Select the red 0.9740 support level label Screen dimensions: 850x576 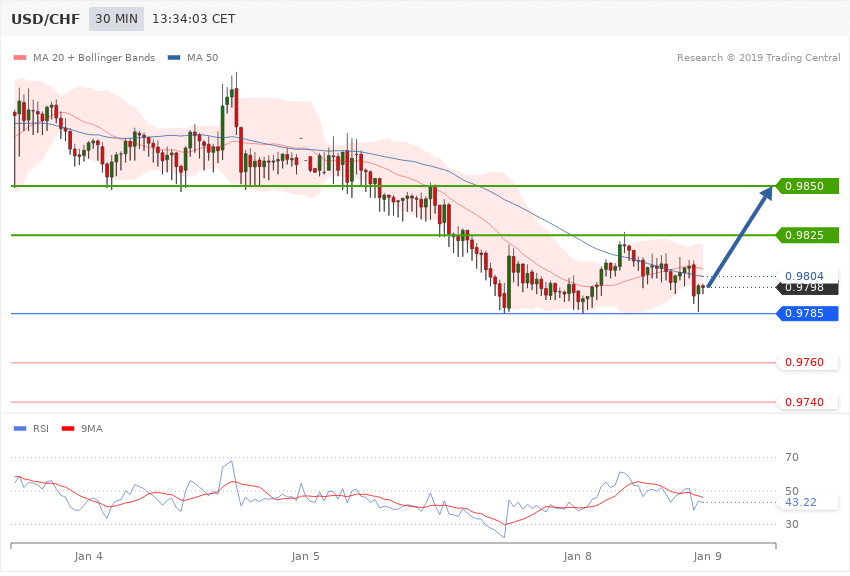pyautogui.click(x=804, y=402)
